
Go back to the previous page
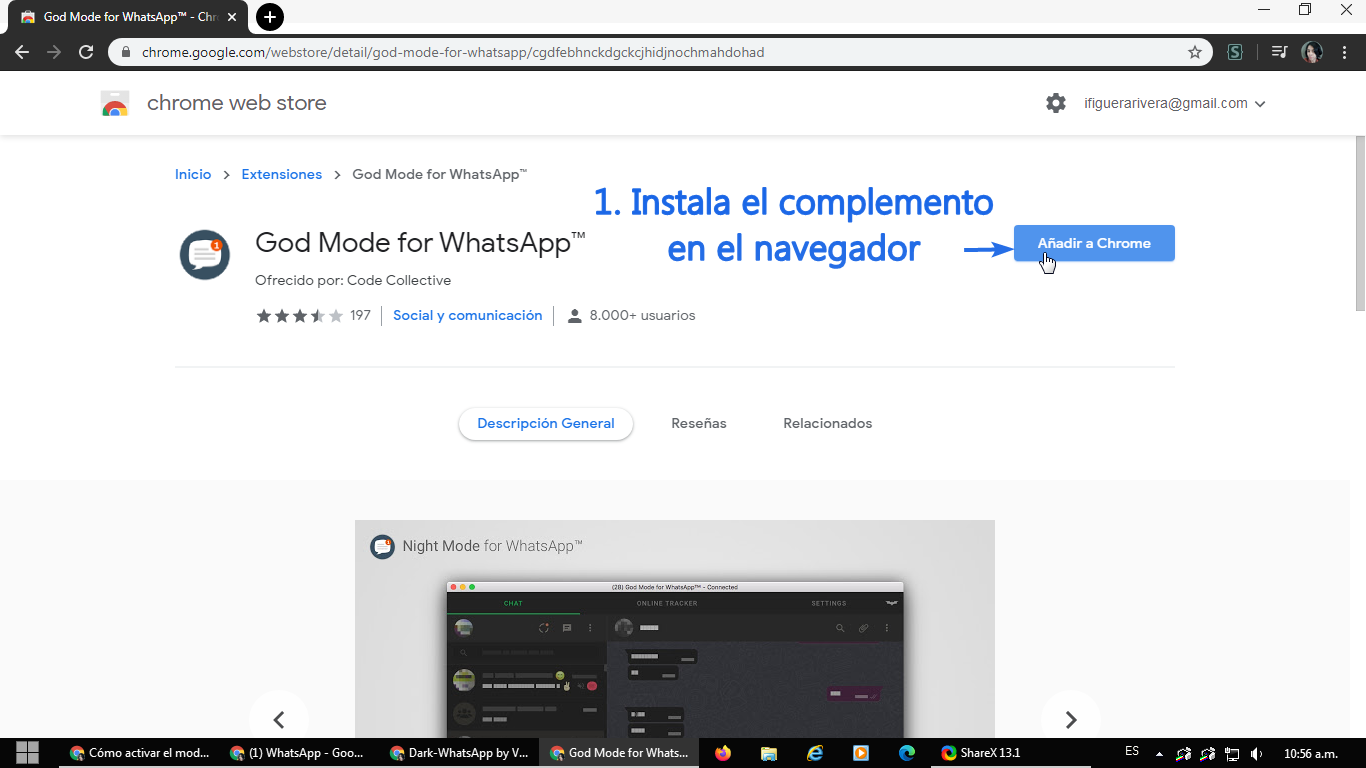coord(22,52)
